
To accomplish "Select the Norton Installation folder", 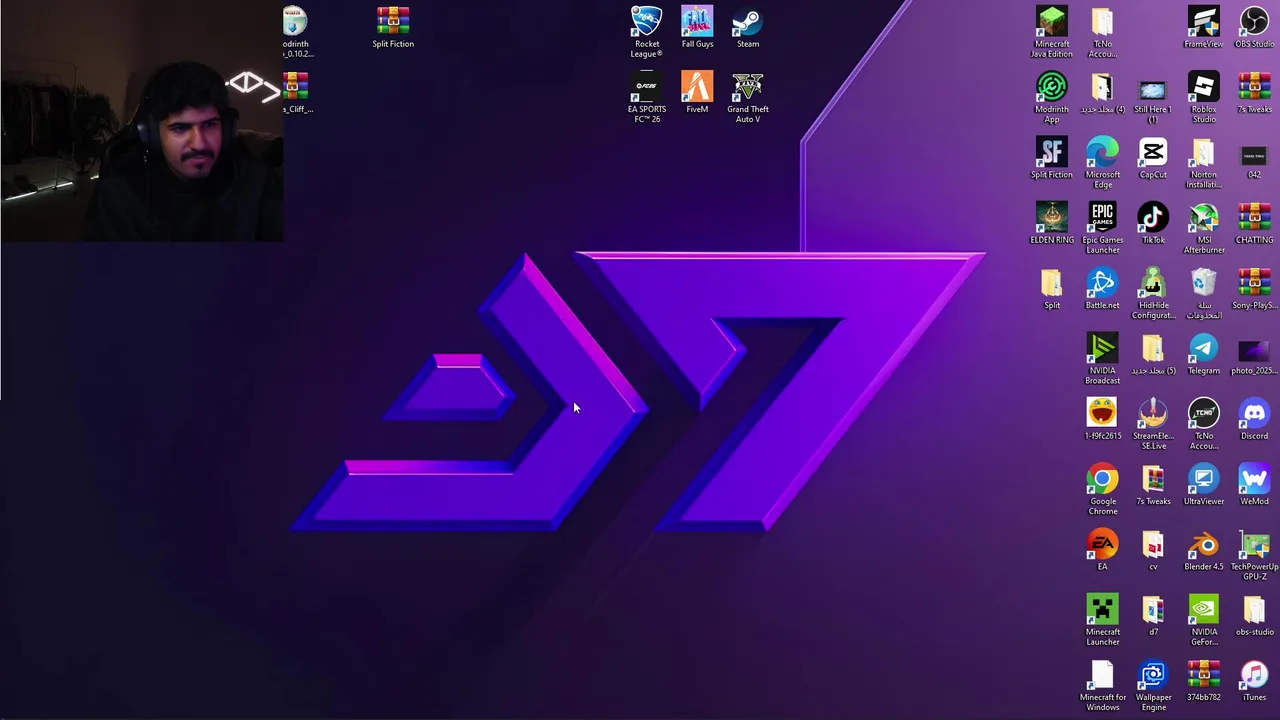I will coord(1203,162).
